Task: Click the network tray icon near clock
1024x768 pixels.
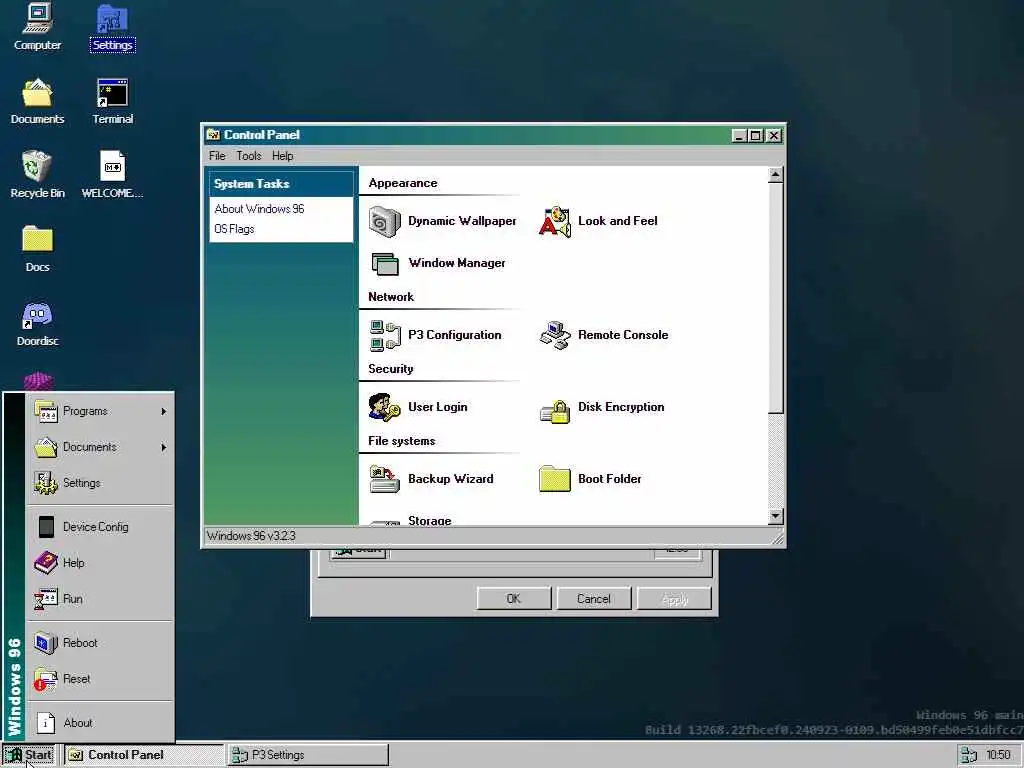Action: coord(968,755)
